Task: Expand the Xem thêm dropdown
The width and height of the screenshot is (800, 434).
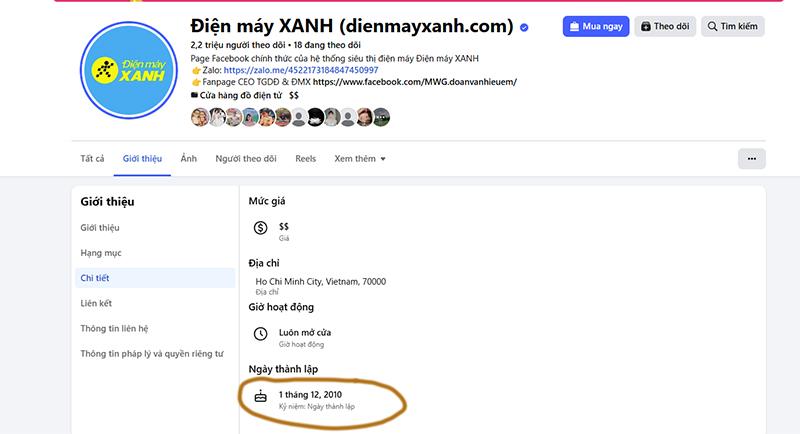Action: coord(360,159)
